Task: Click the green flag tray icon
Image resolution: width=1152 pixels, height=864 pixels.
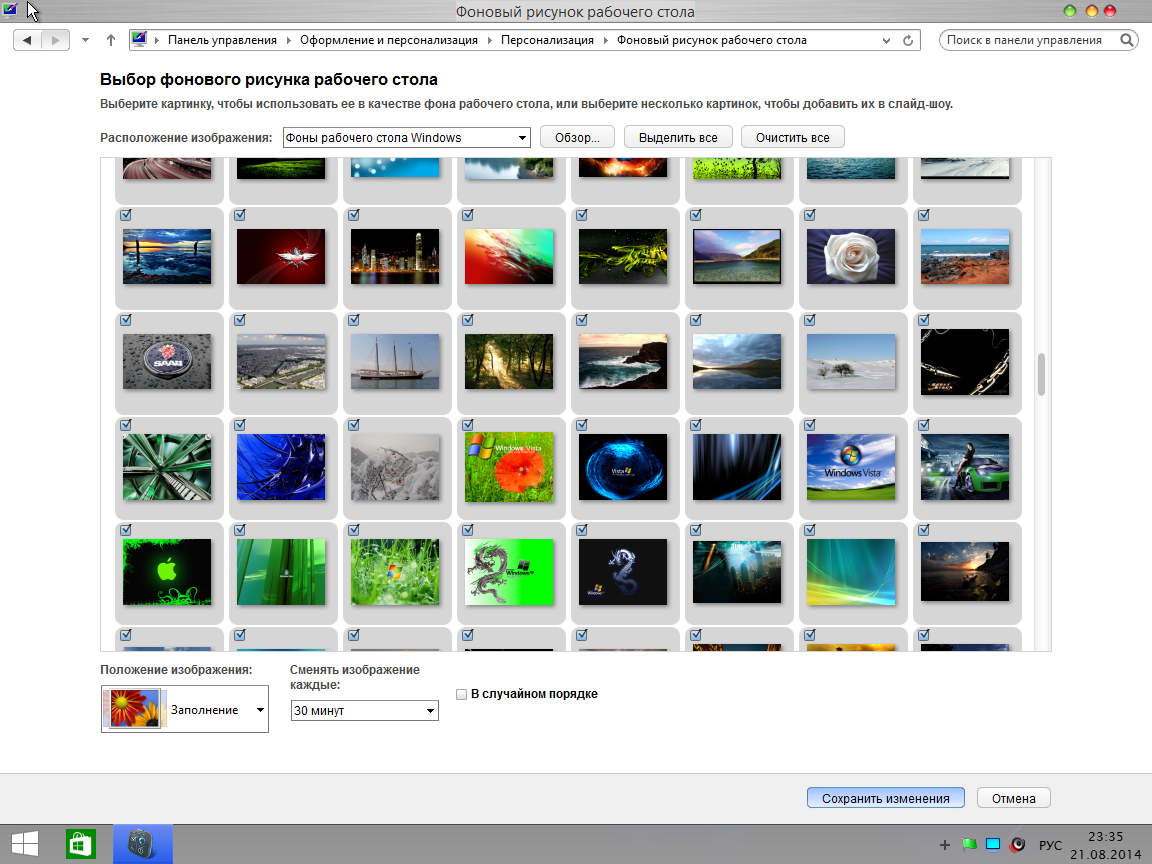Action: pos(969,845)
